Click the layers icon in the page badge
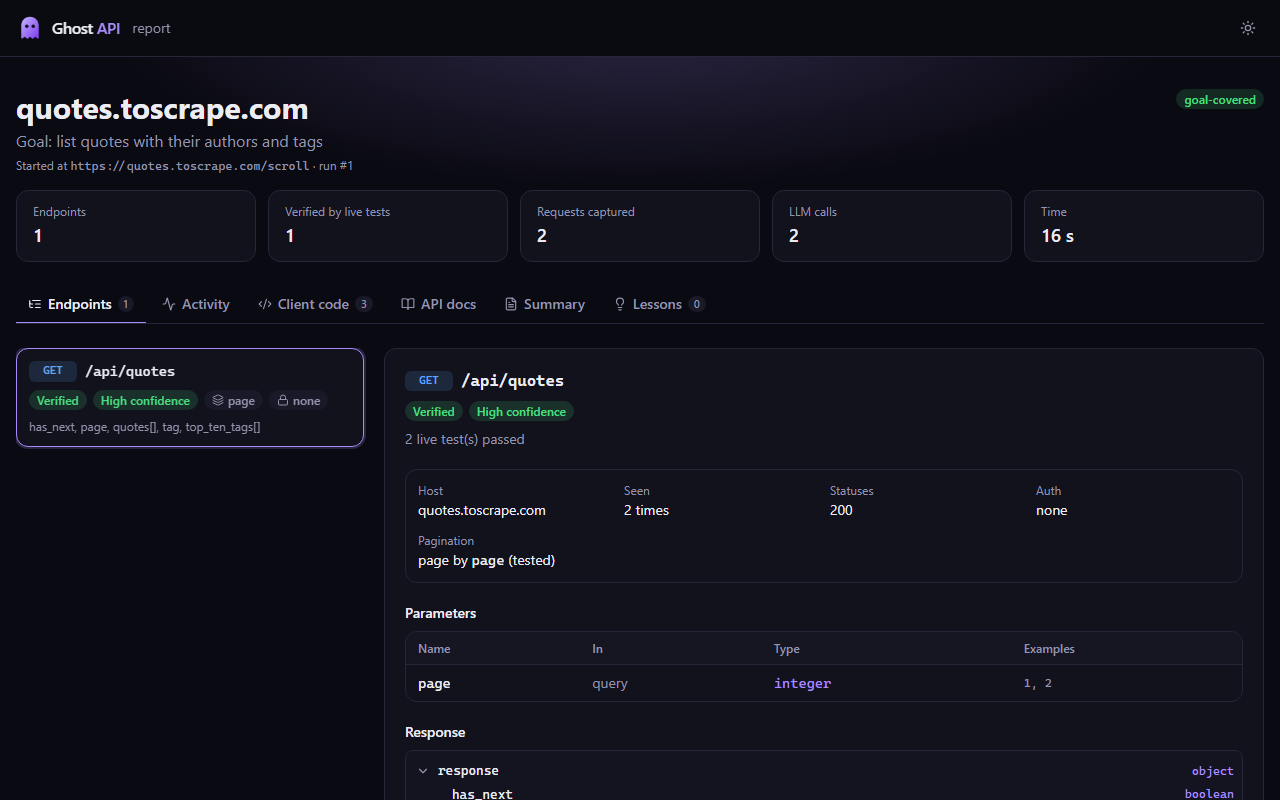 pos(218,401)
